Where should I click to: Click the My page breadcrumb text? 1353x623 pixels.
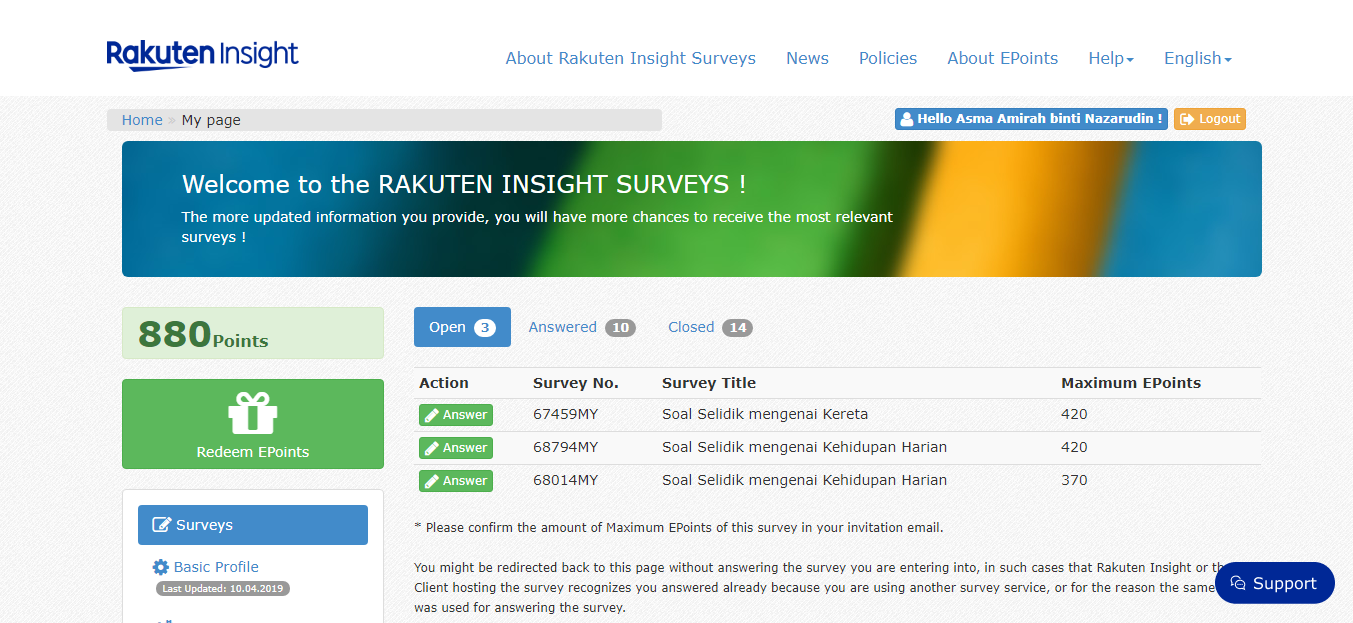[x=211, y=120]
